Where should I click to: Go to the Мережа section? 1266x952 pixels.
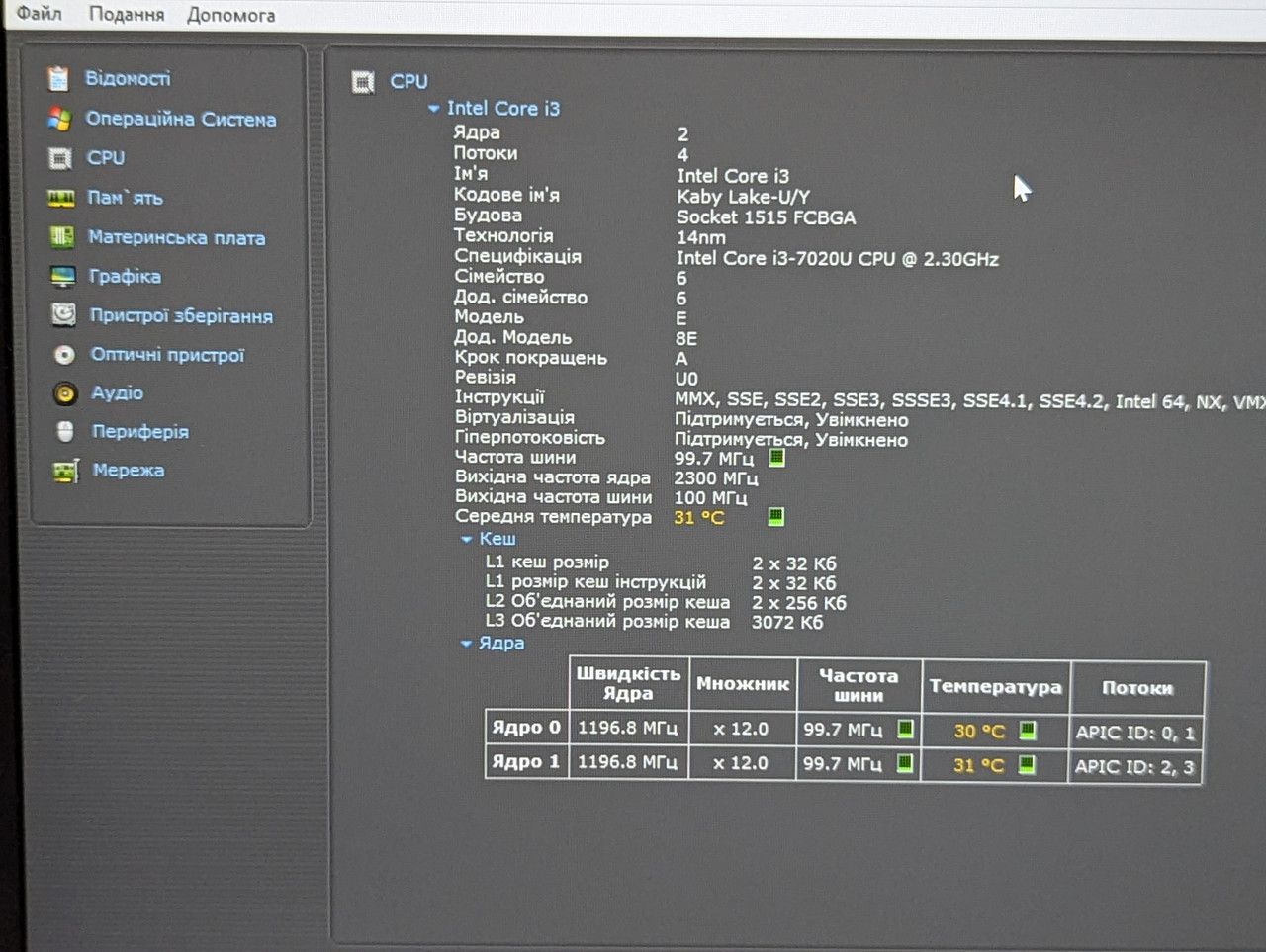(129, 470)
